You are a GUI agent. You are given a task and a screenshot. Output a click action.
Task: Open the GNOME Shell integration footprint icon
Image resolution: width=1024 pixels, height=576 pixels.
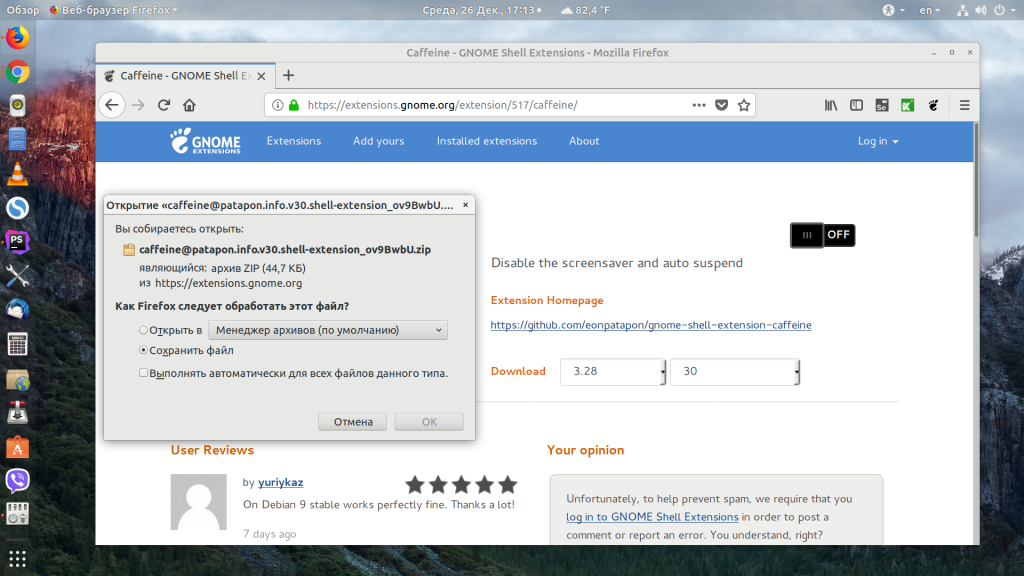point(933,105)
